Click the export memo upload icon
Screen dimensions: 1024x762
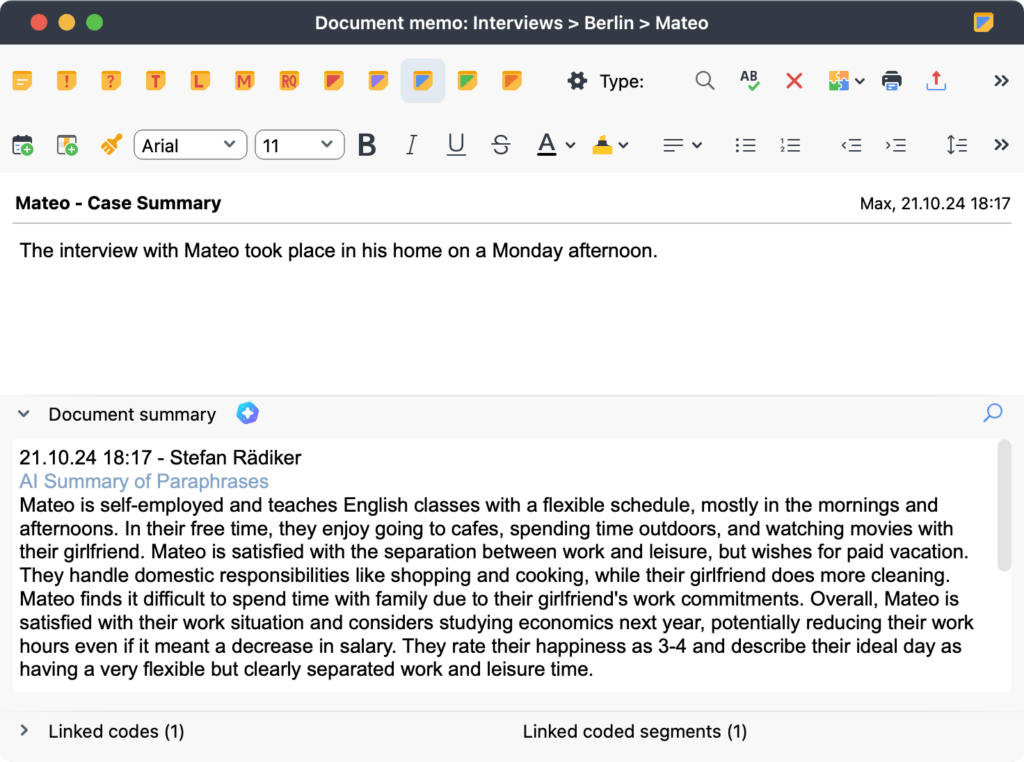tap(936, 81)
